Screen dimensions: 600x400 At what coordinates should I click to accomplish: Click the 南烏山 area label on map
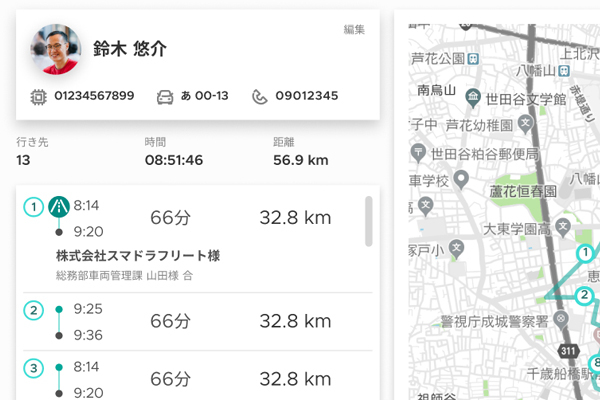436,90
